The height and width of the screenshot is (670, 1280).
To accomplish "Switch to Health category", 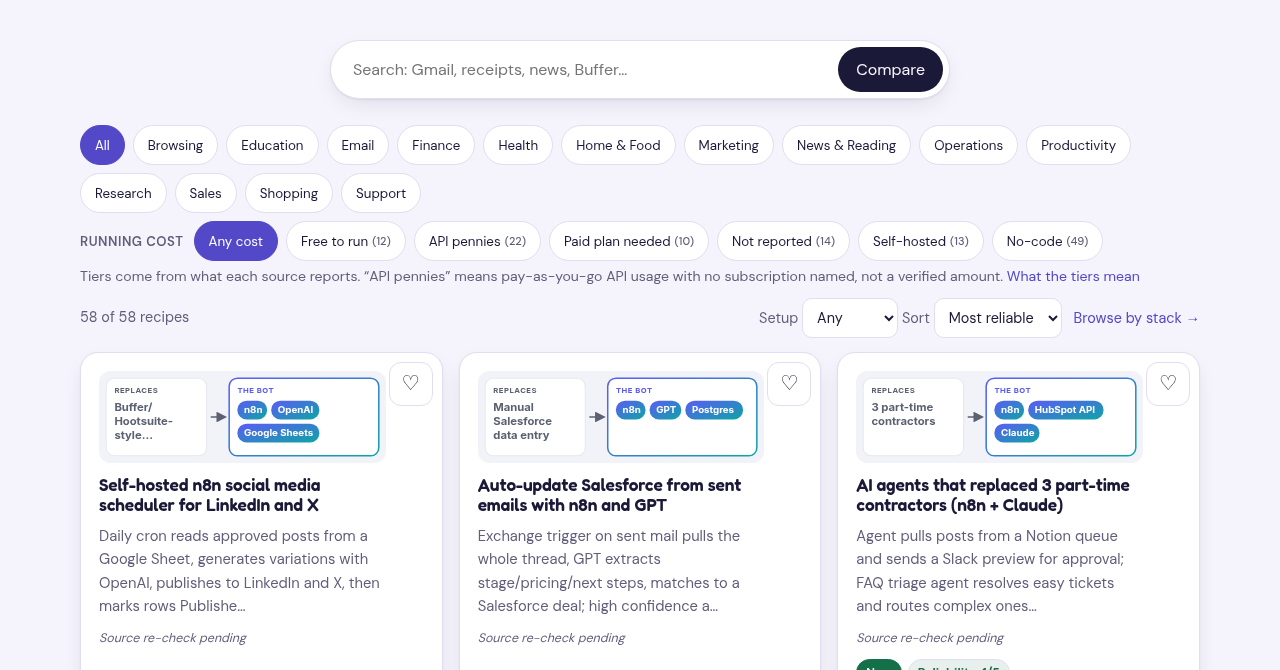I will 518,145.
